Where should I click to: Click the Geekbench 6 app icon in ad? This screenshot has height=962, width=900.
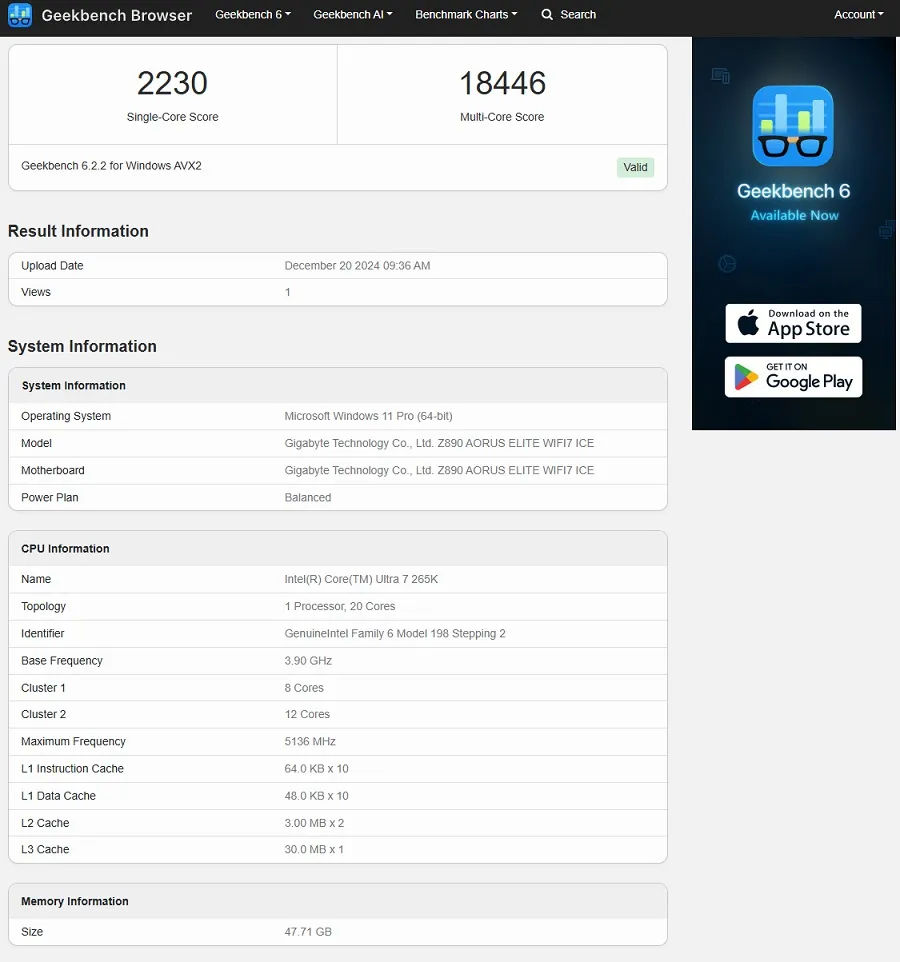point(793,126)
